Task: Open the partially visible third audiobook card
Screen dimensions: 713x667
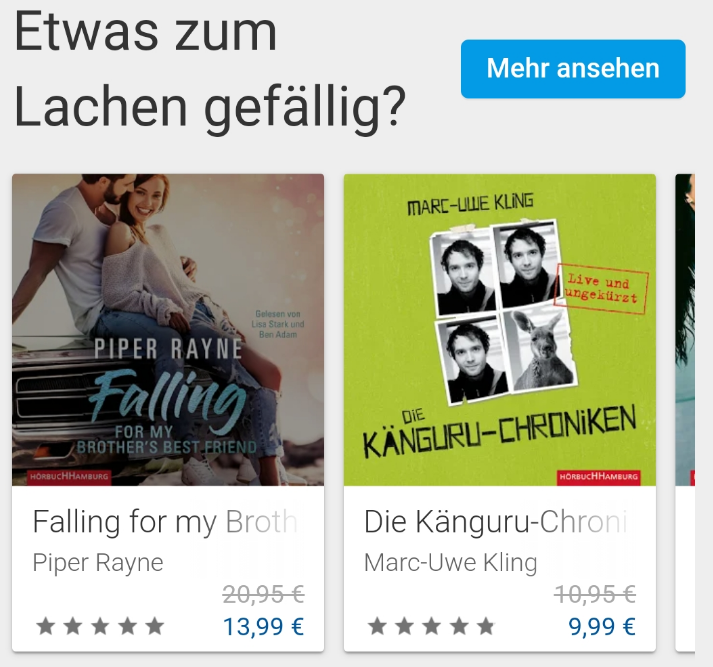Action: click(x=685, y=412)
